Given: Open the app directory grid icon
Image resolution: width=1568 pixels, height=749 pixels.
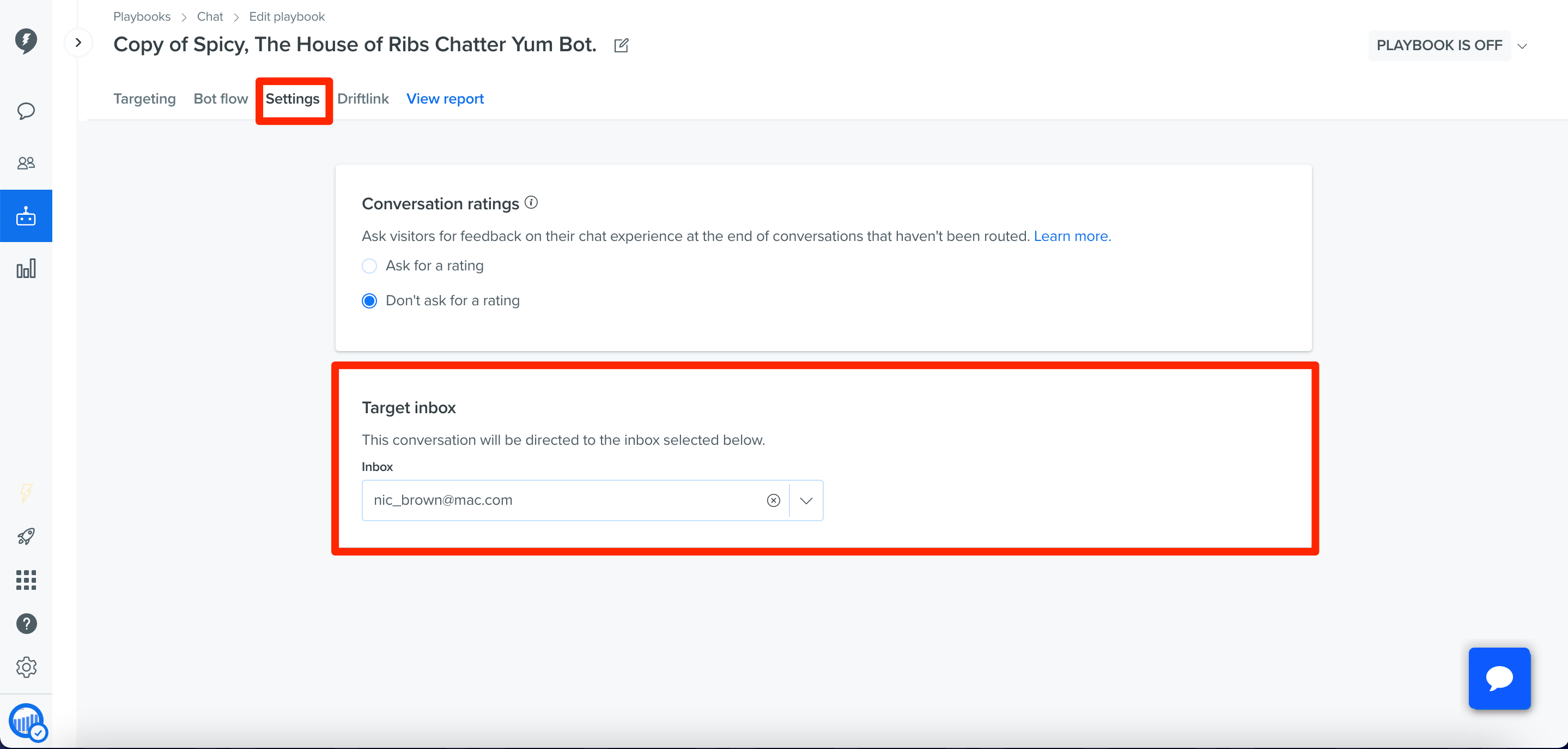Looking at the screenshot, I should (26, 581).
